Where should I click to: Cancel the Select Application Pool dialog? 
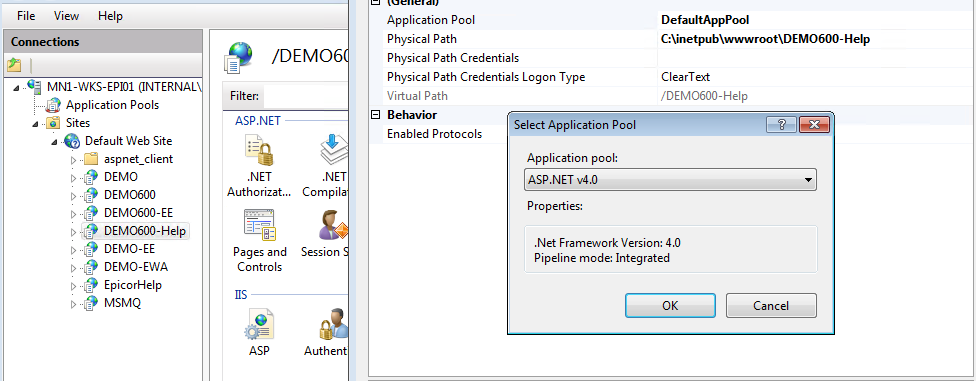click(x=771, y=306)
